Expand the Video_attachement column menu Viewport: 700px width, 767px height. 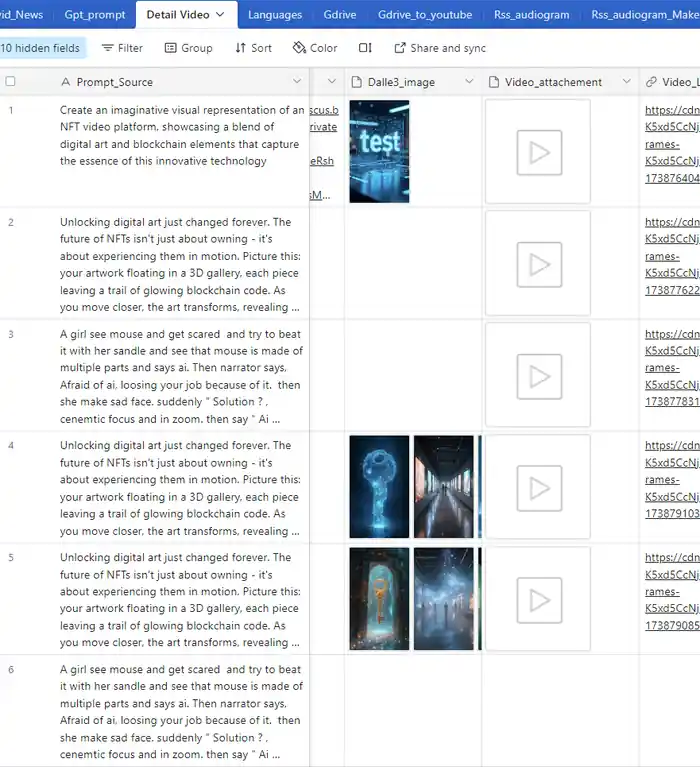(627, 81)
